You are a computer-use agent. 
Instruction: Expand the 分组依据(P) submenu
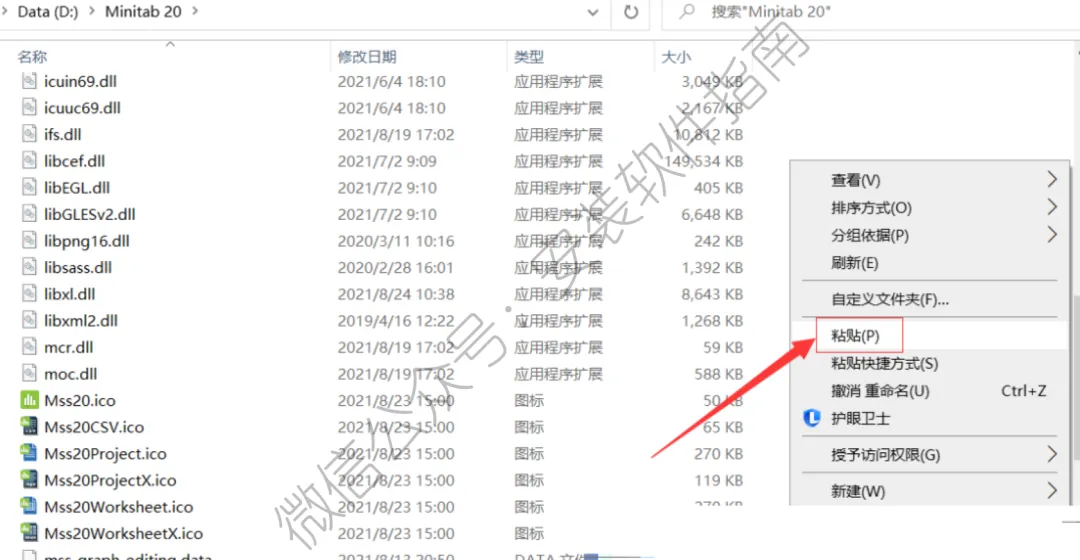click(x=1052, y=235)
